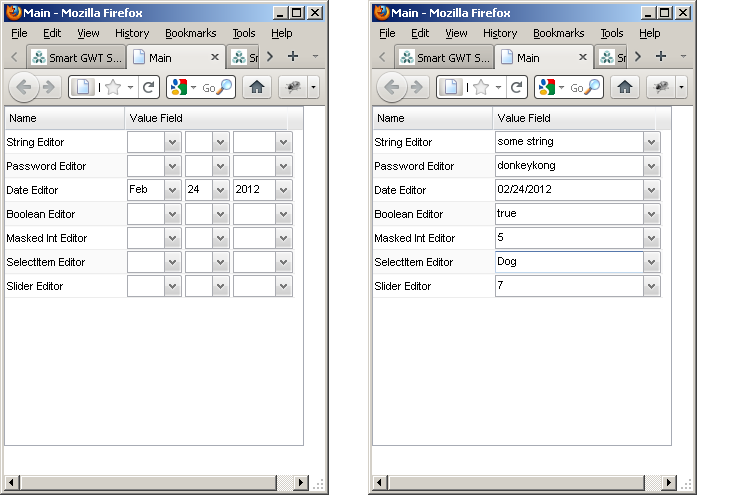Click Google search engine icon in right window

click(546, 87)
